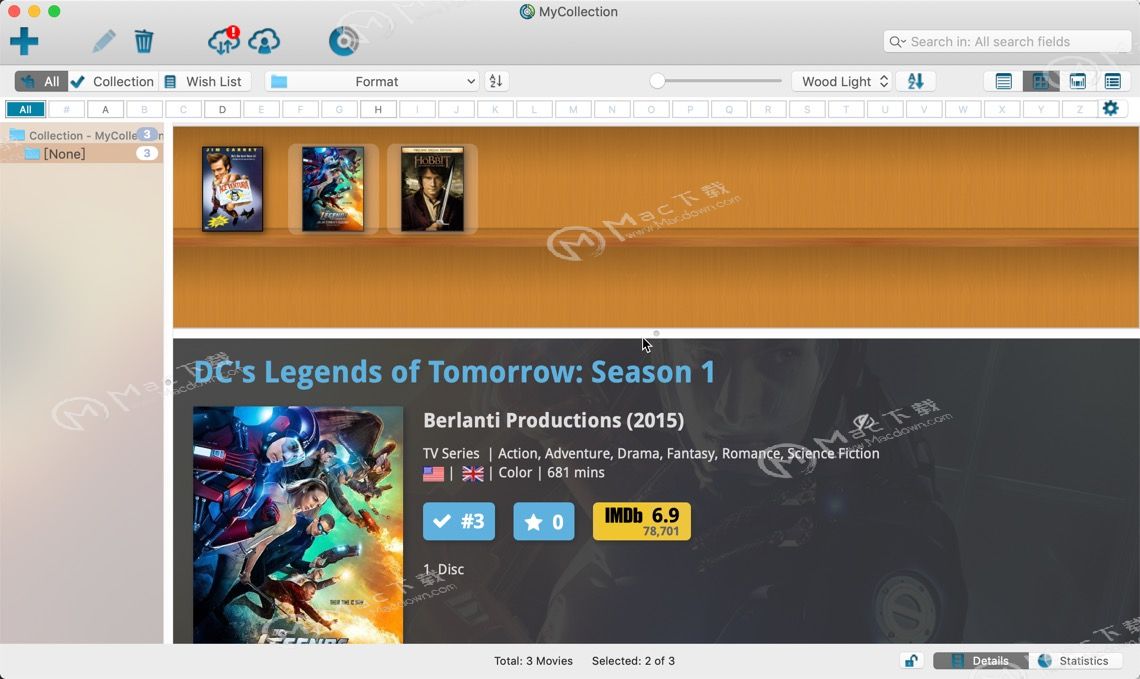
Task: Delete selected movie using the trash icon
Action: [144, 41]
